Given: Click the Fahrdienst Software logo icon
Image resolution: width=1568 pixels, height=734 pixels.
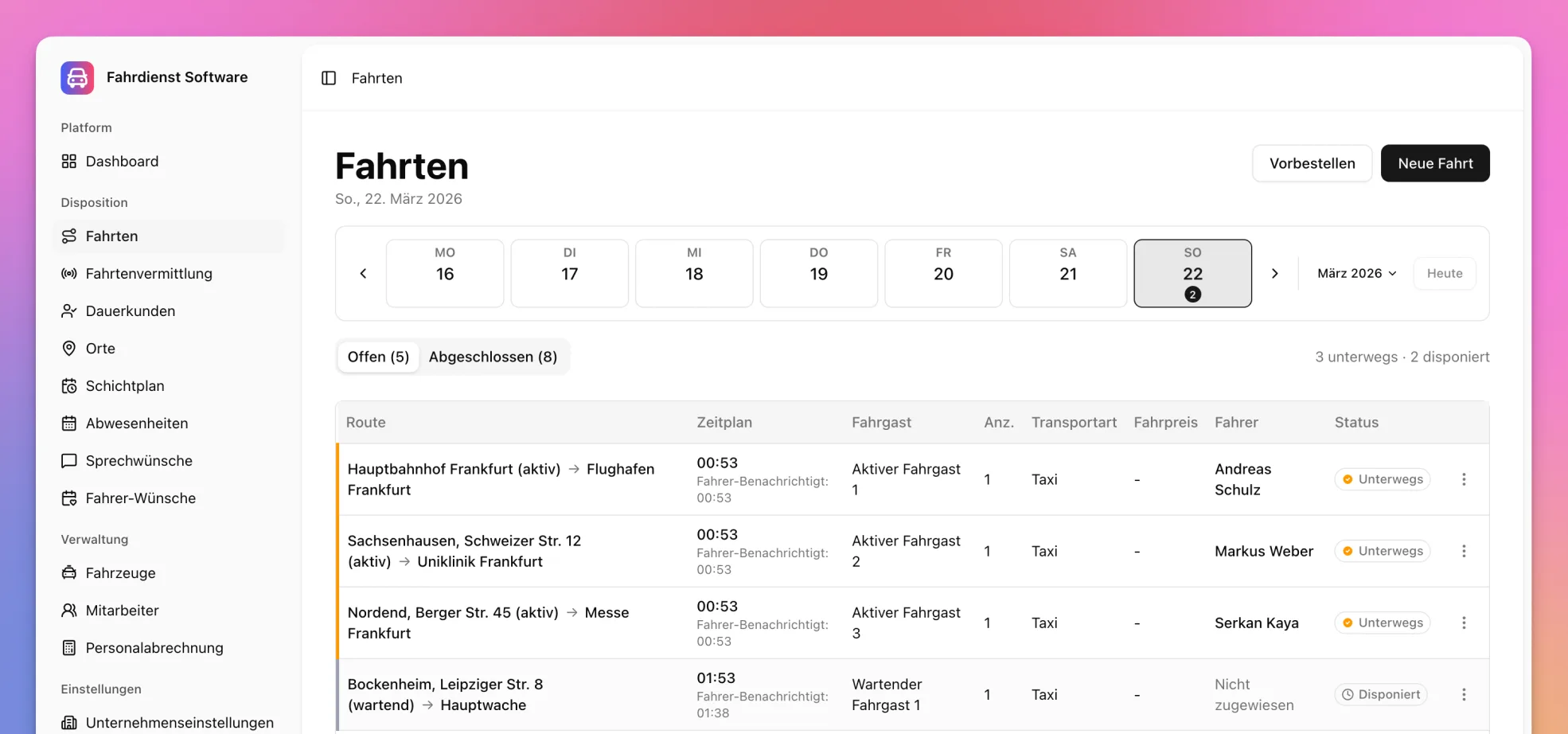Looking at the screenshot, I should (x=77, y=78).
